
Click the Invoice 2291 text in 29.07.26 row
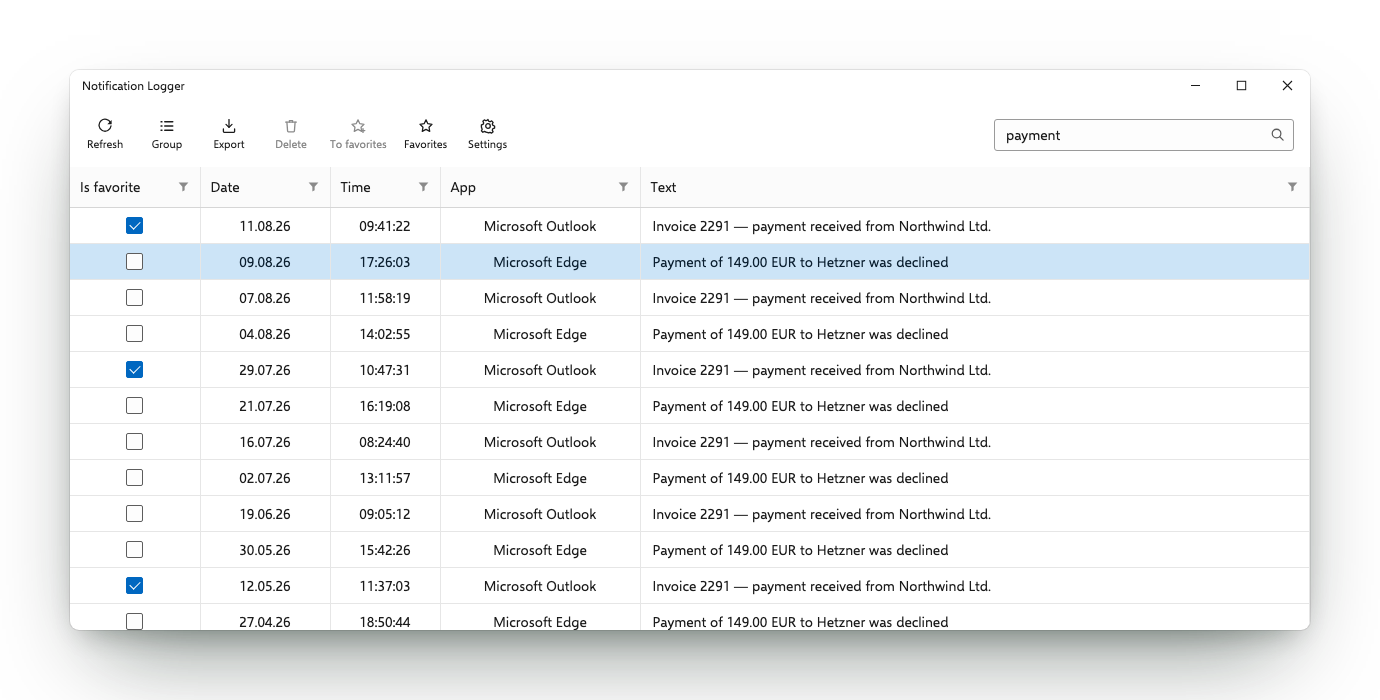pos(821,370)
